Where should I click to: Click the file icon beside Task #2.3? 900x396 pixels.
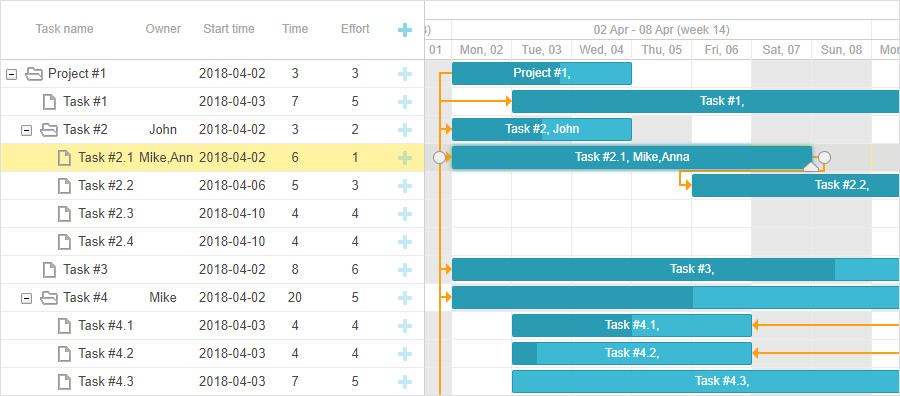(x=65, y=214)
